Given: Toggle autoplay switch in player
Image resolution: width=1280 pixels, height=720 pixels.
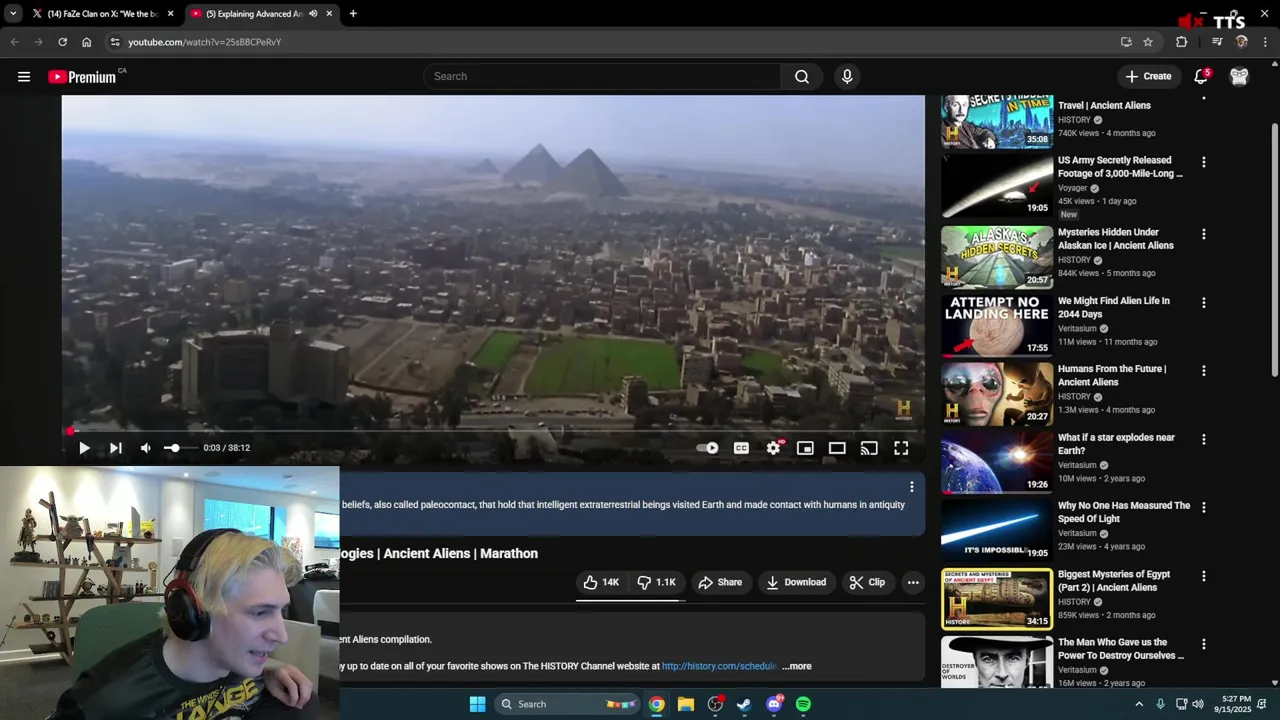Looking at the screenshot, I should click(x=708, y=448).
